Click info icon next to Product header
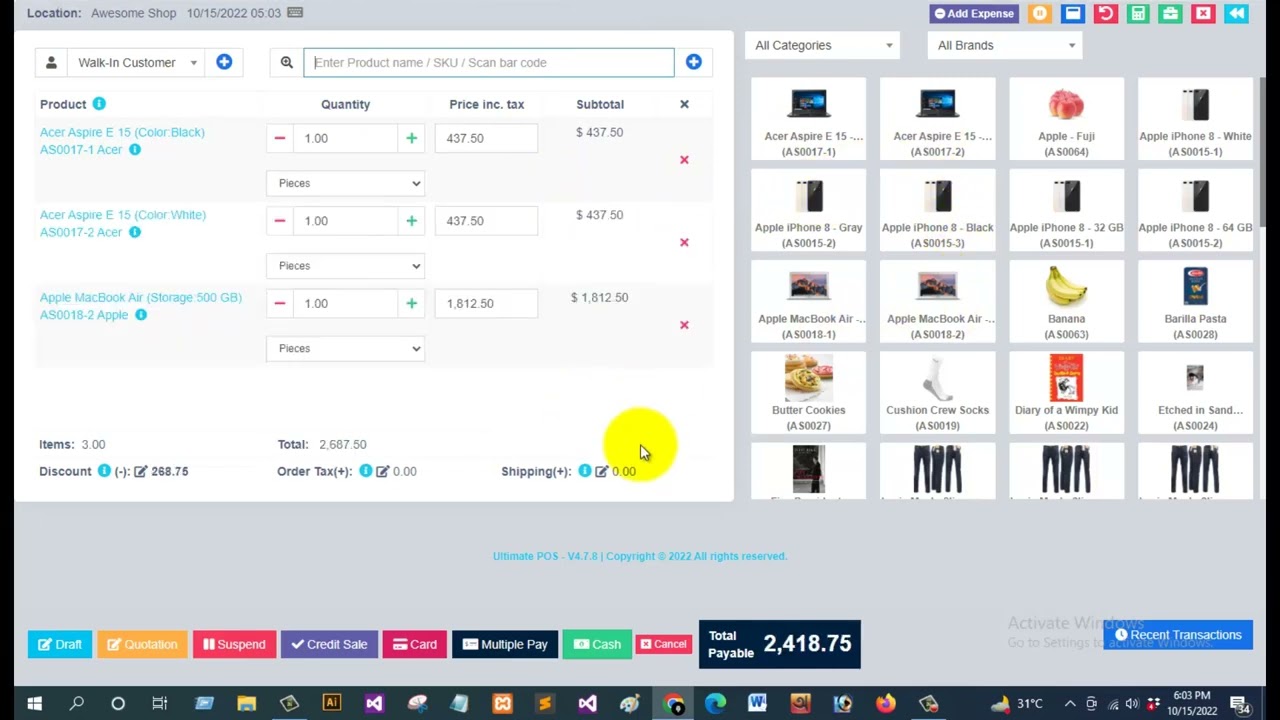This screenshot has width=1280, height=720. [99, 104]
